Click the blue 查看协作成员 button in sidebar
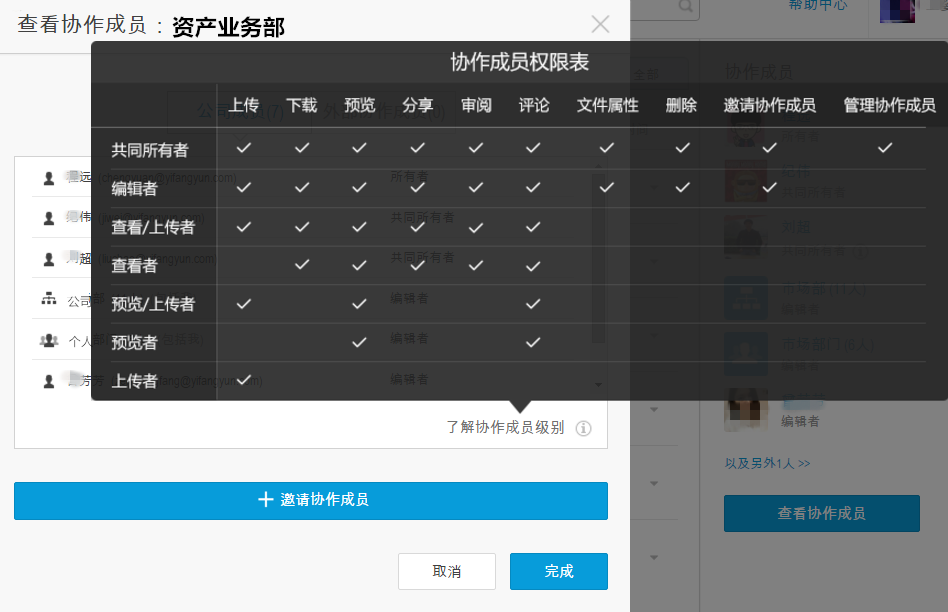 [821, 513]
